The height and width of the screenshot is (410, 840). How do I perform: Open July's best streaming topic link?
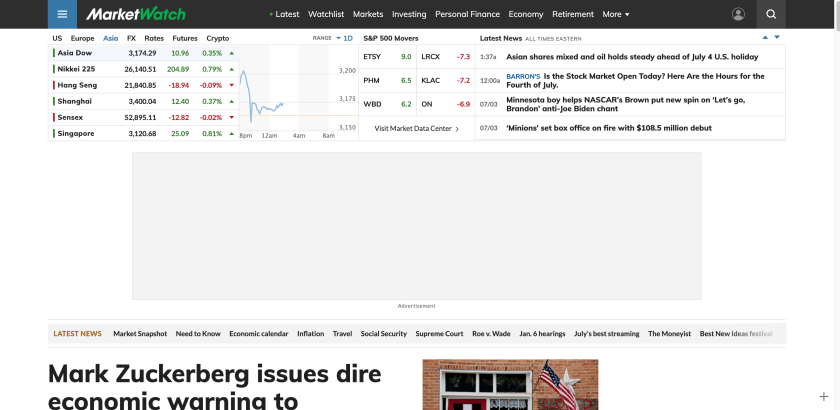tap(606, 333)
